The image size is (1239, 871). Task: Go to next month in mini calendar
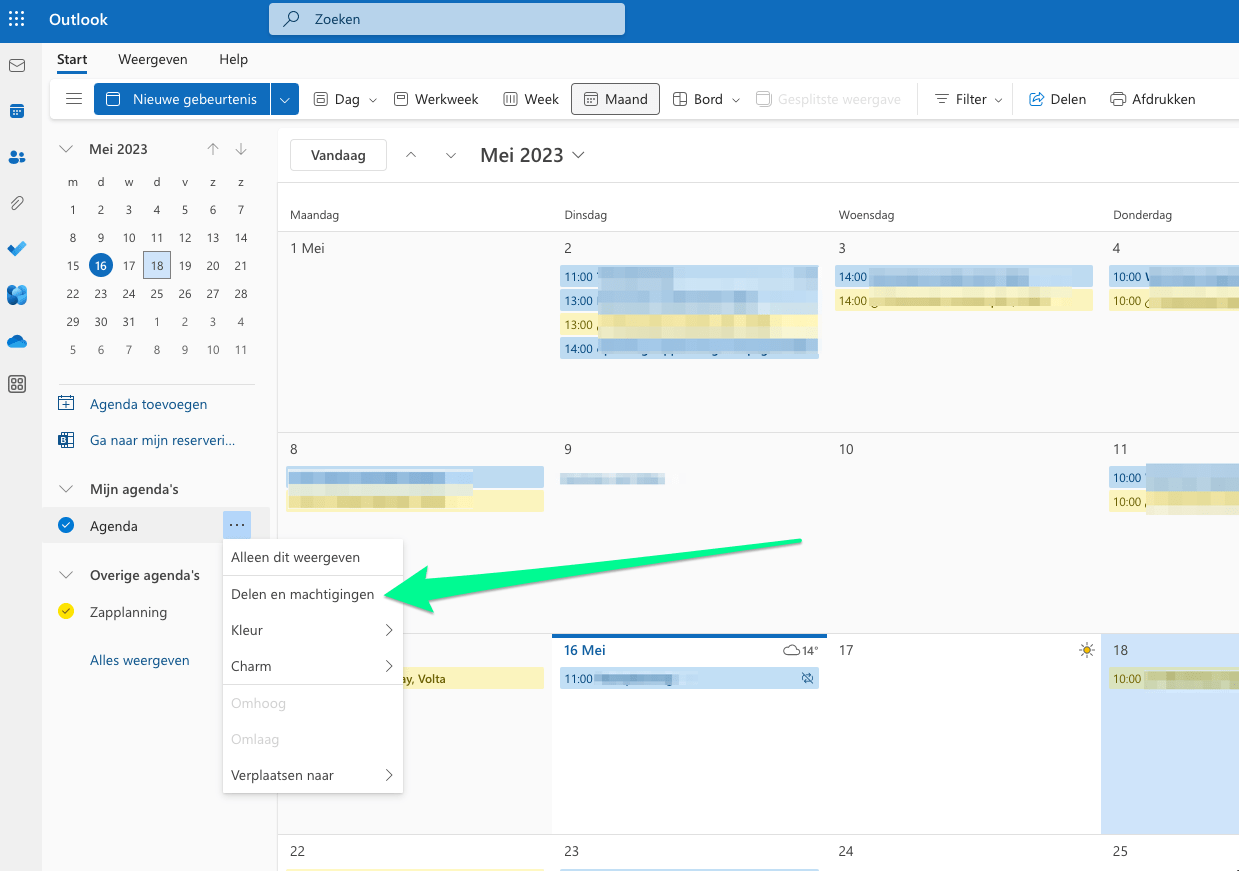click(241, 149)
